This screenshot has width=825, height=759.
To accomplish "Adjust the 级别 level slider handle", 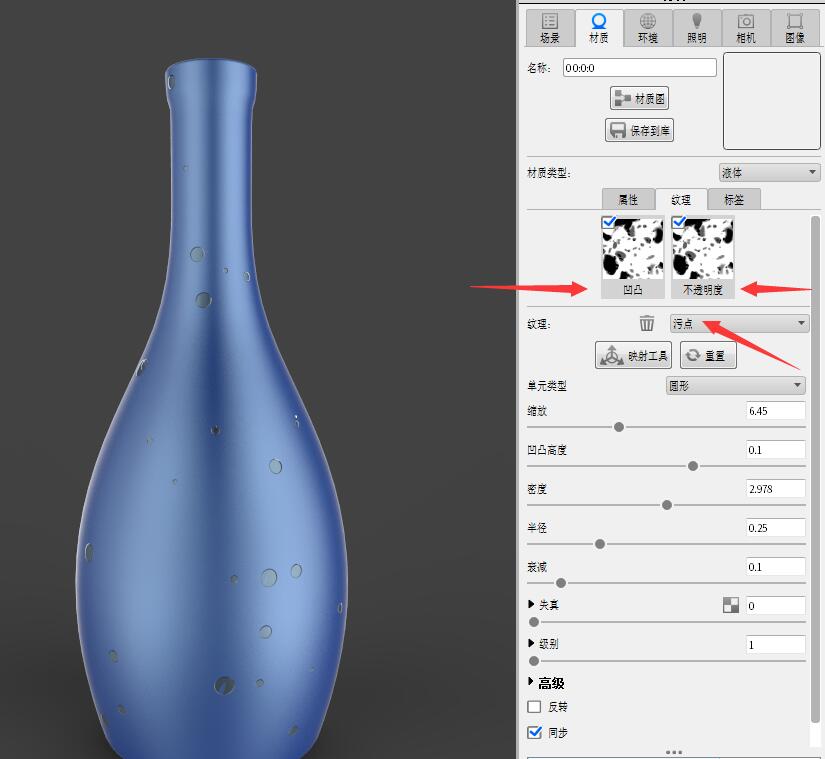I will 534,661.
